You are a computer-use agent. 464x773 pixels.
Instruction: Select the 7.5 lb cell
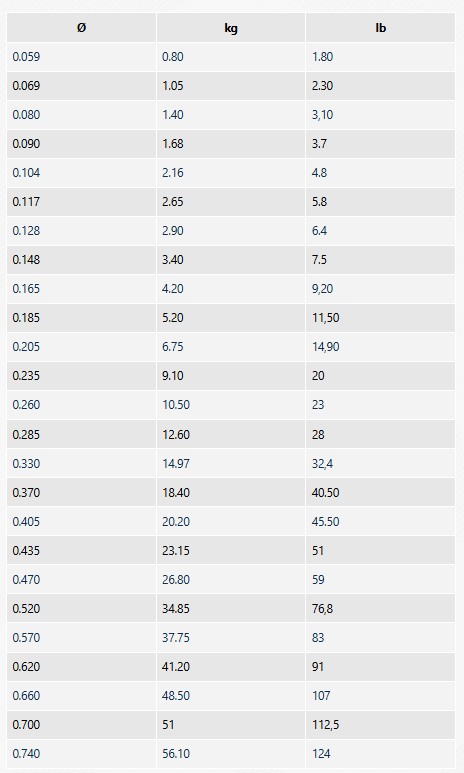tap(380, 260)
